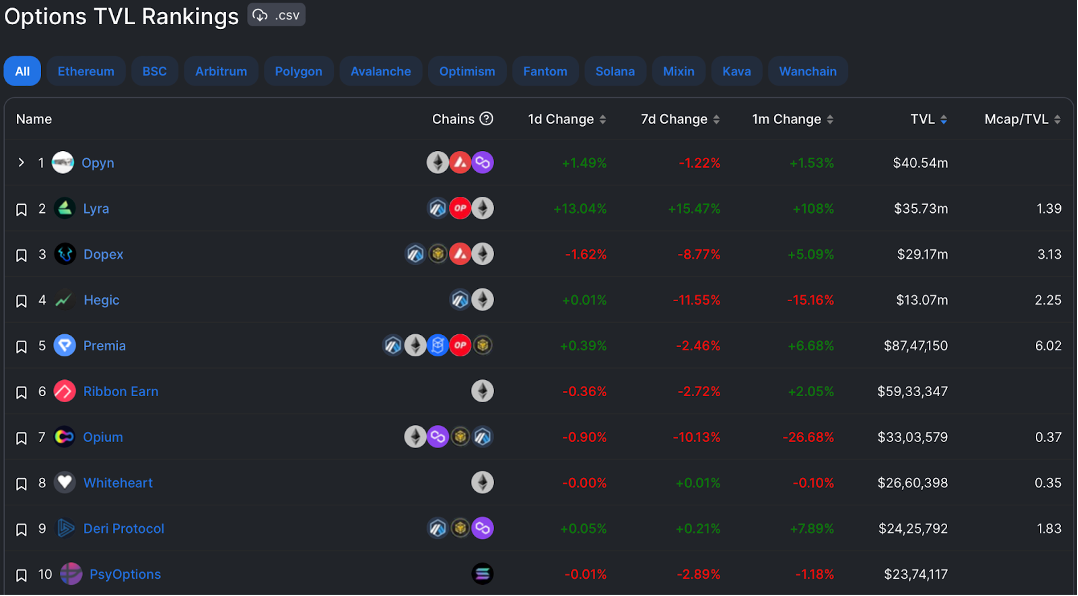This screenshot has height=596, width=1078.
Task: Select the All chains filter tab
Action: click(x=22, y=71)
